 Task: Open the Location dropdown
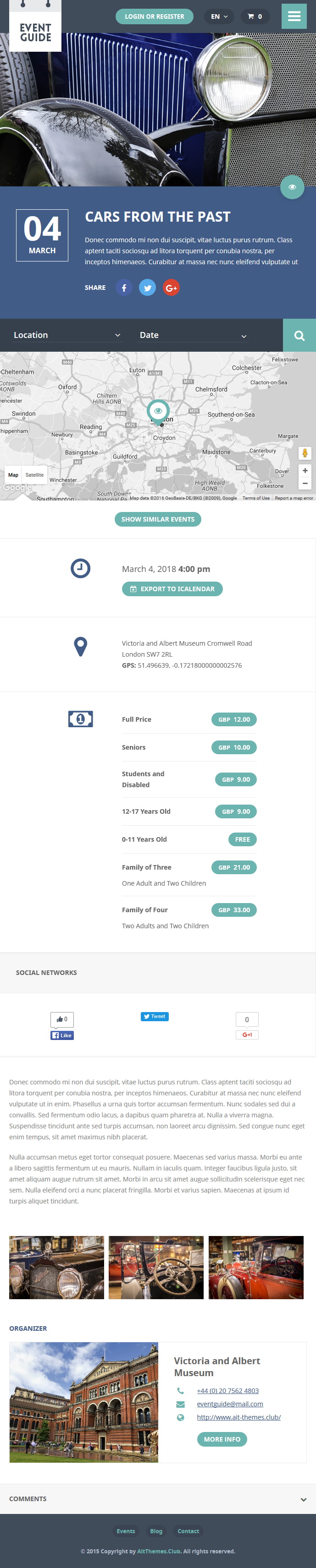67,335
